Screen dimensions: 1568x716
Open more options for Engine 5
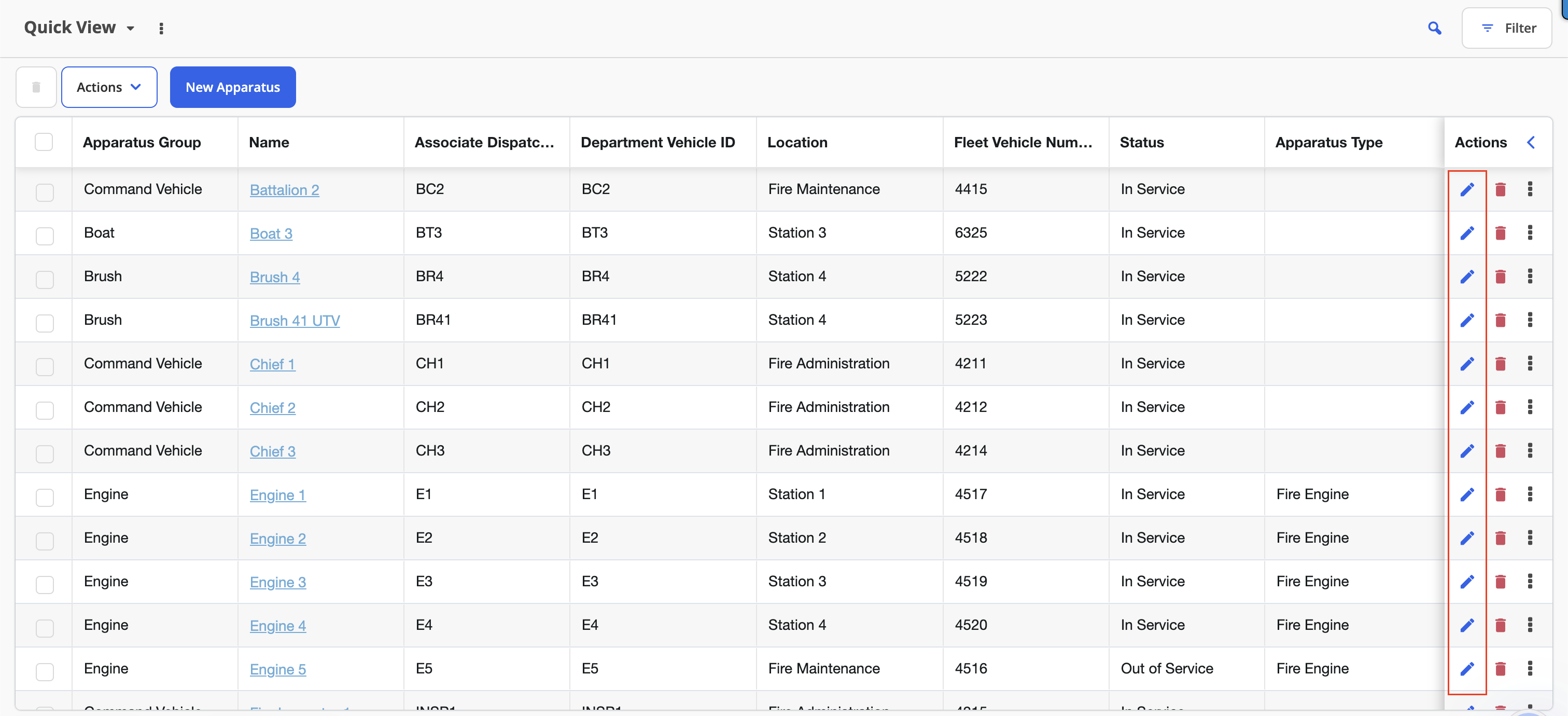[1530, 668]
